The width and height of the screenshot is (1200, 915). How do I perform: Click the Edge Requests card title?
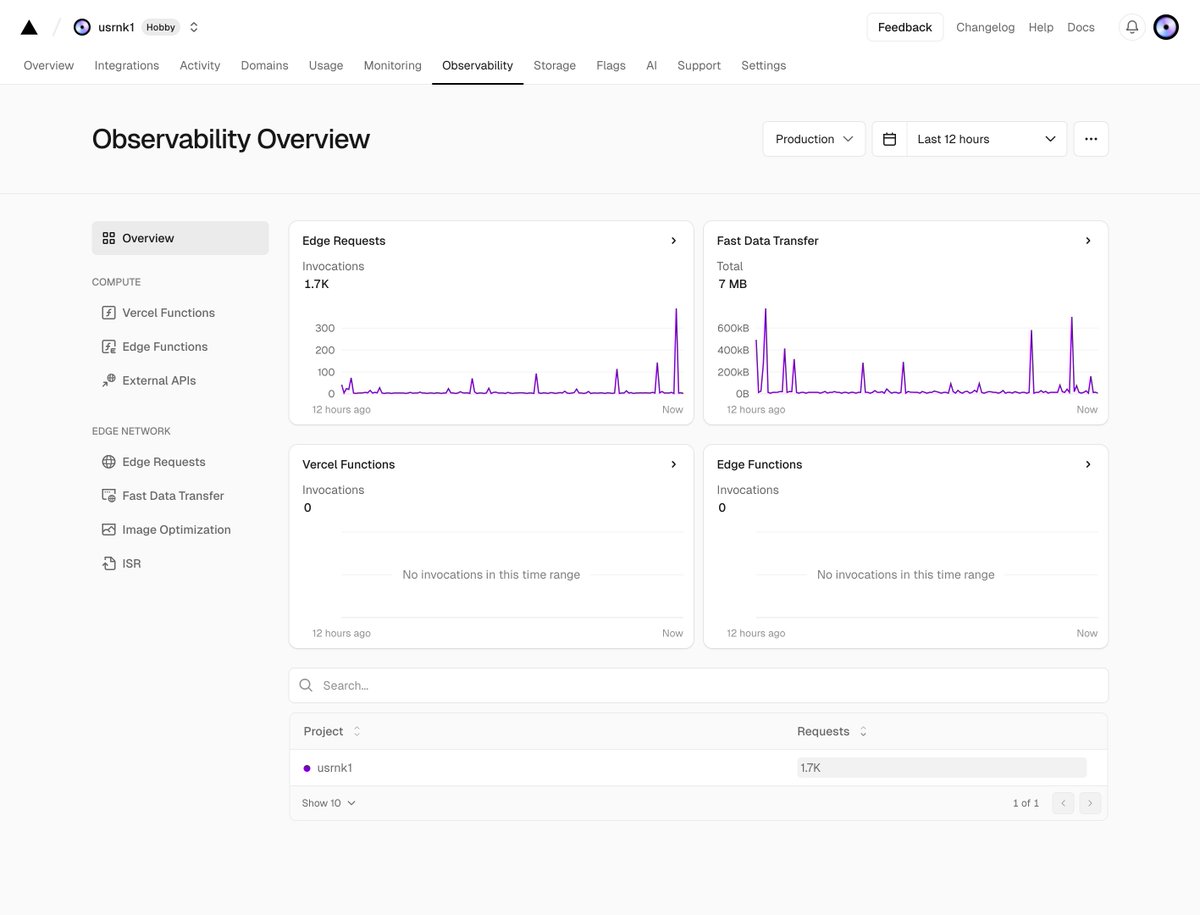click(344, 241)
